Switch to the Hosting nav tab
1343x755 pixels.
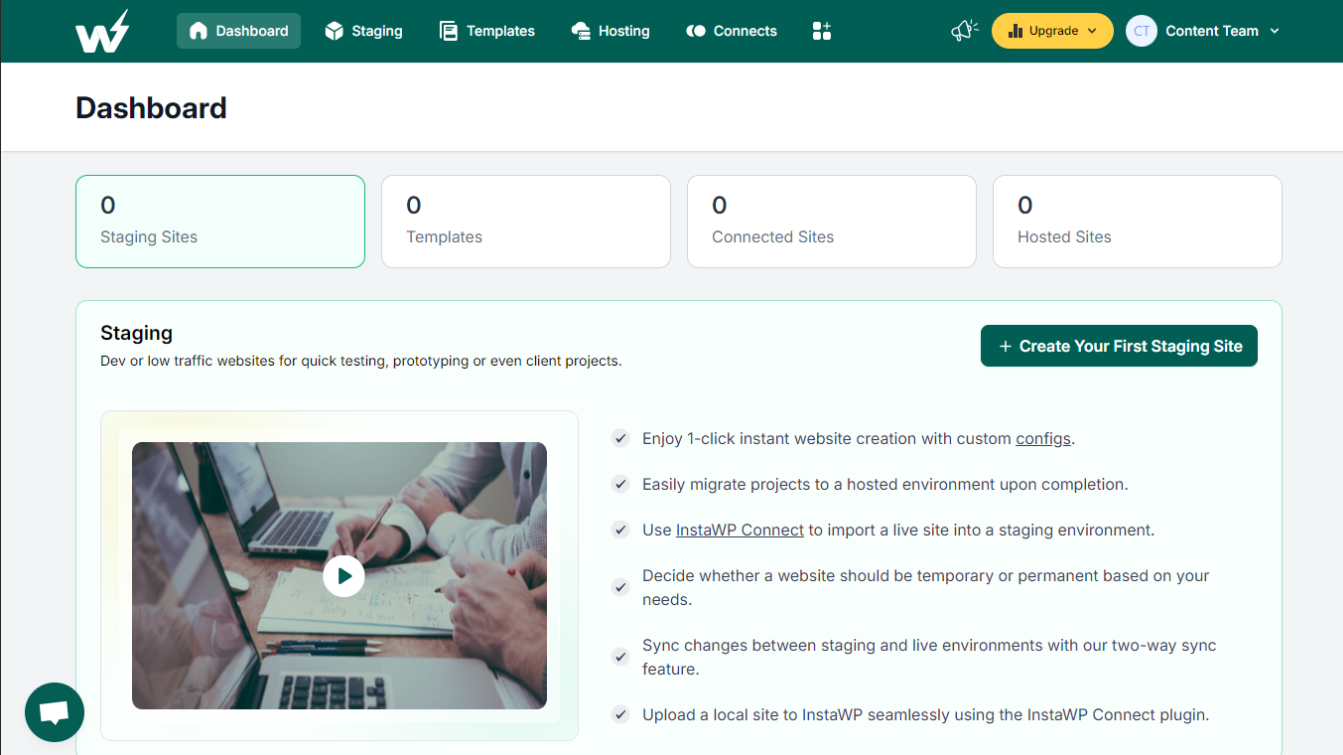(610, 31)
